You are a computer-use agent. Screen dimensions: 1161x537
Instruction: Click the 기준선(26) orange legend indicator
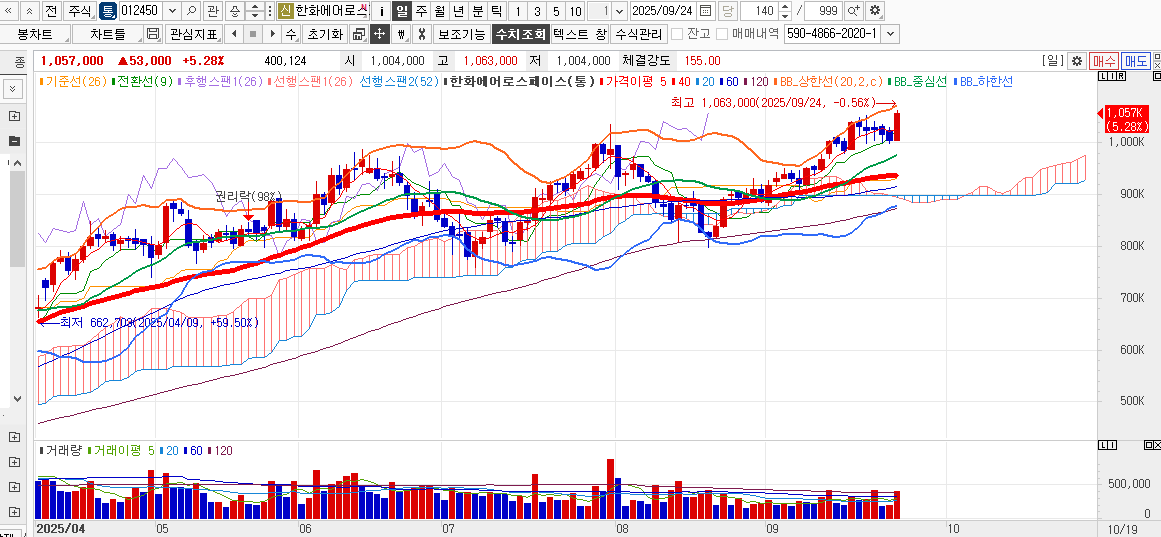tap(76, 81)
